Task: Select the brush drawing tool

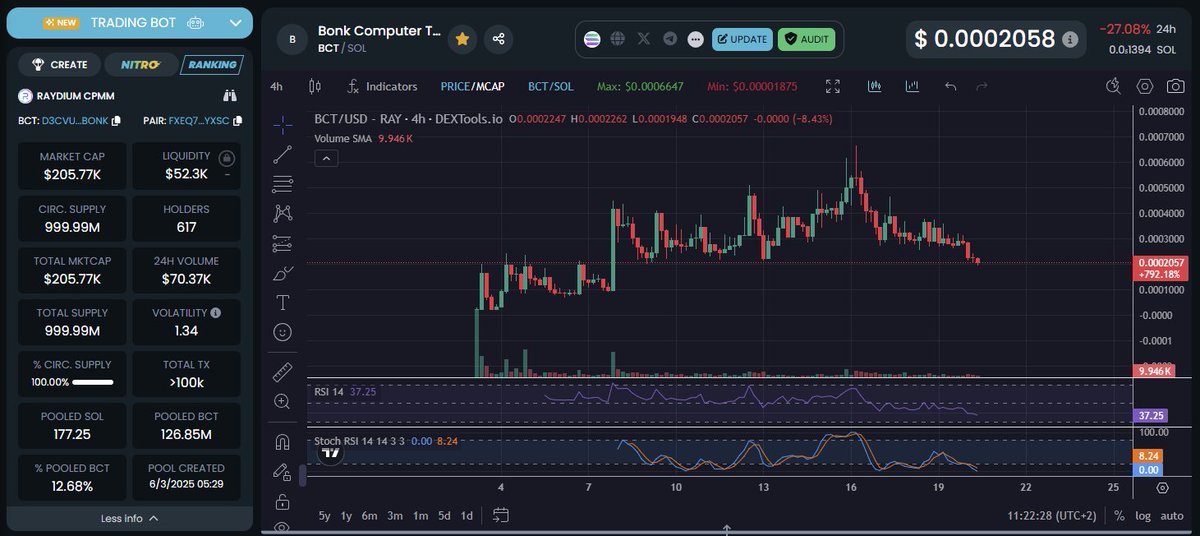Action: (282, 272)
